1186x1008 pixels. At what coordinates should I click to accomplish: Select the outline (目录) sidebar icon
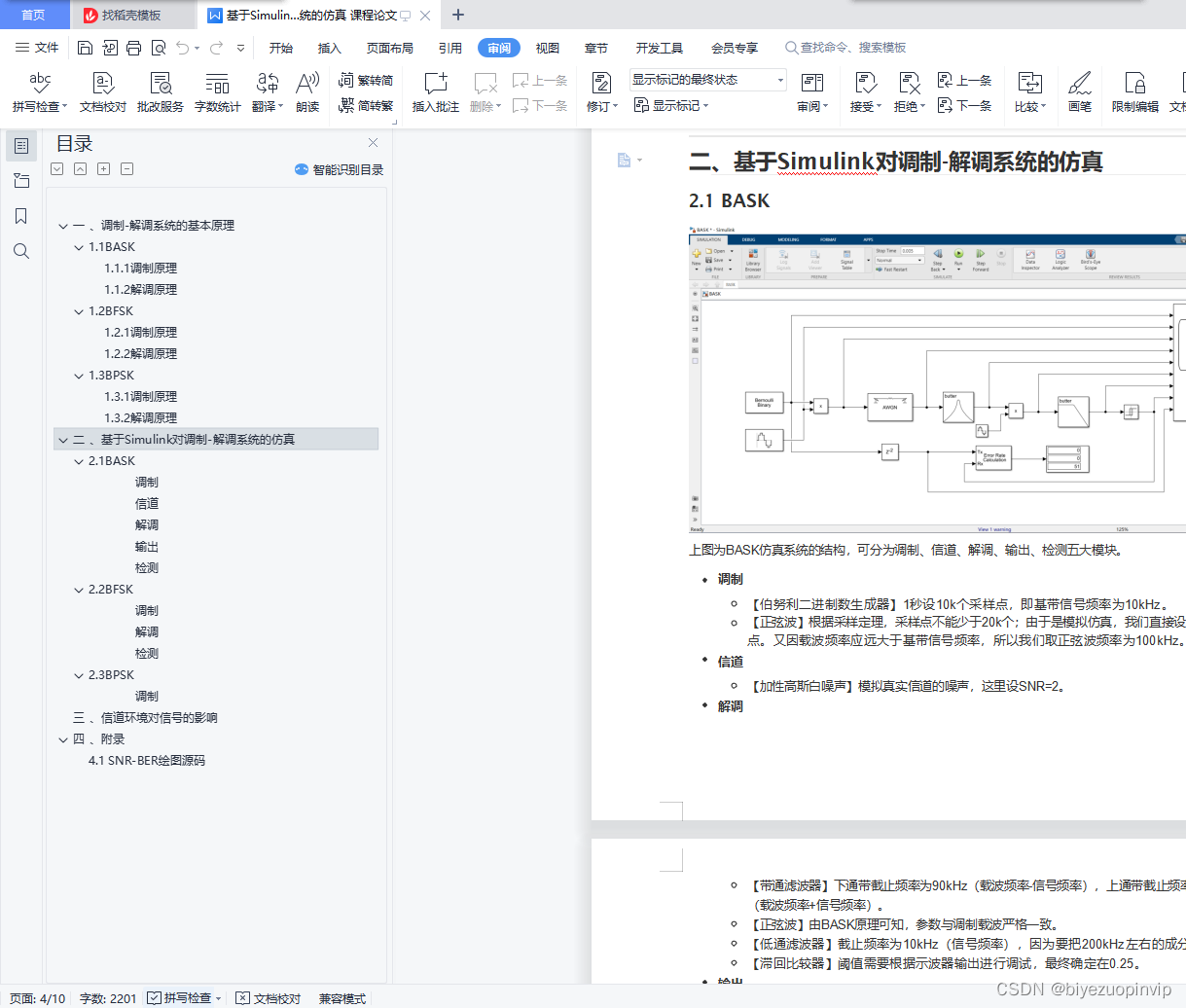(21, 146)
